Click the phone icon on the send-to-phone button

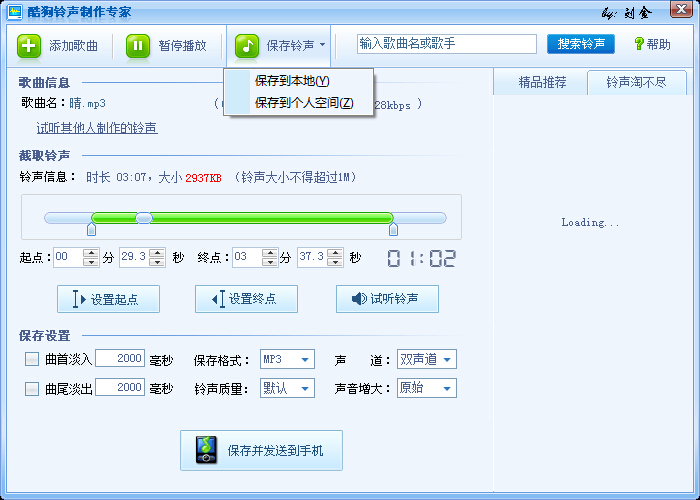[x=206, y=450]
